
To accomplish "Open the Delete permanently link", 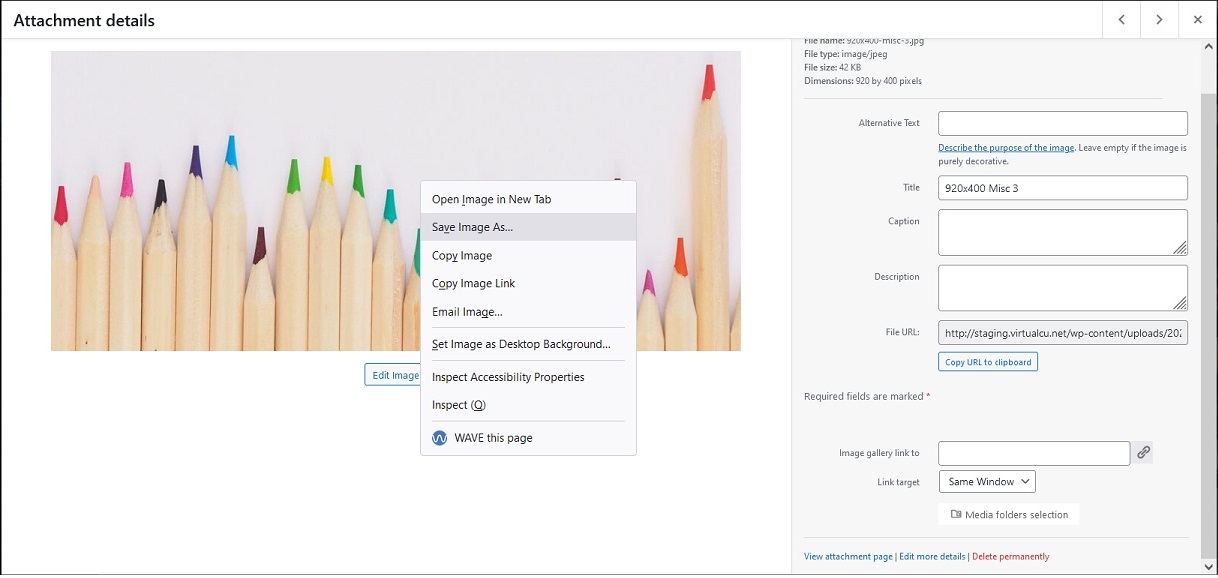I will 1010,557.
